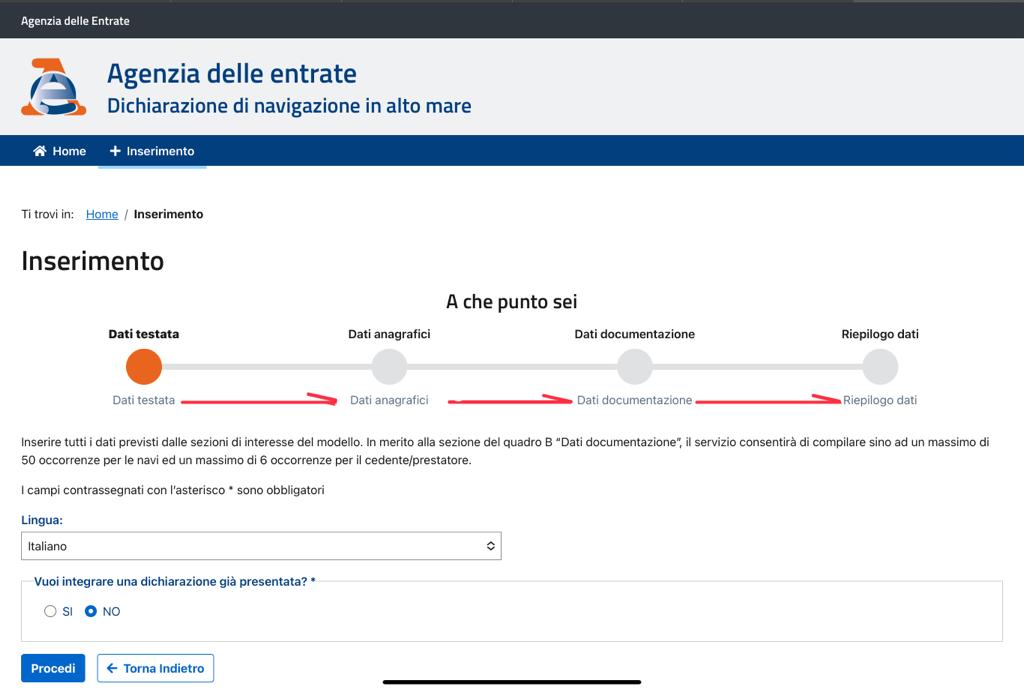Click the orange Dati testata step circle

(144, 367)
